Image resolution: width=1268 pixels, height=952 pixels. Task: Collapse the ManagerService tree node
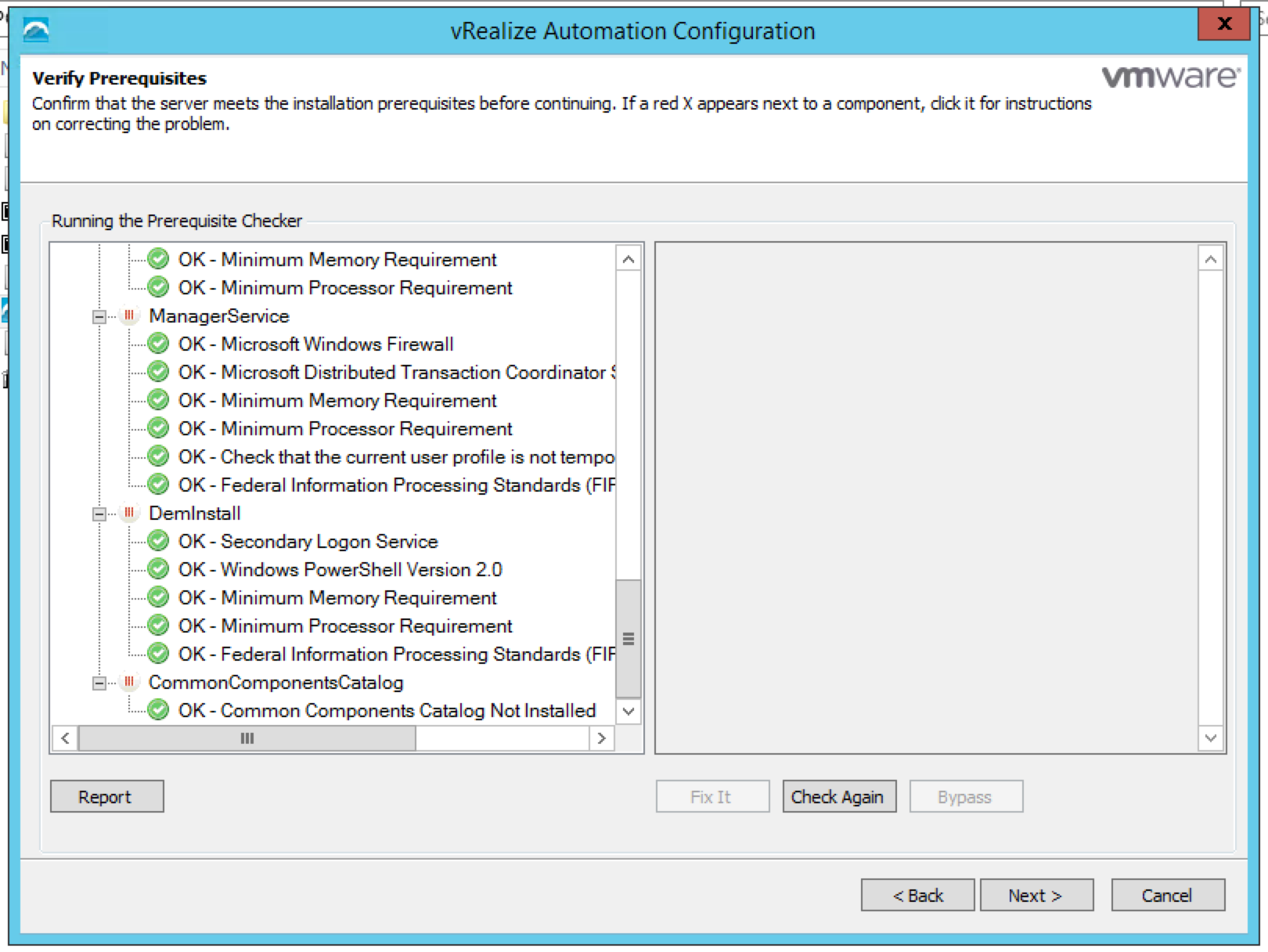click(99, 316)
